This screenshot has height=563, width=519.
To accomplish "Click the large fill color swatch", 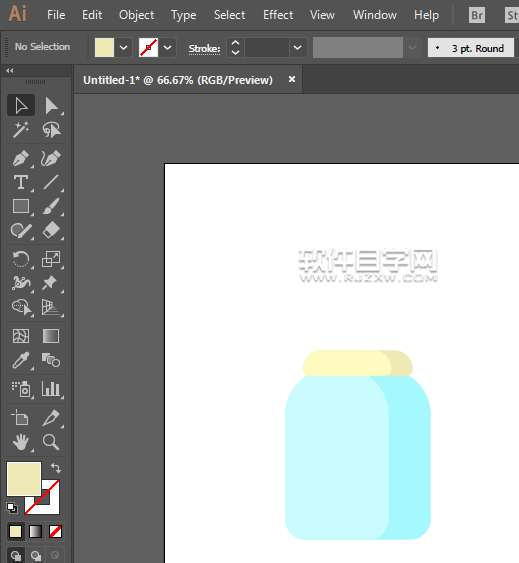I will (24, 479).
